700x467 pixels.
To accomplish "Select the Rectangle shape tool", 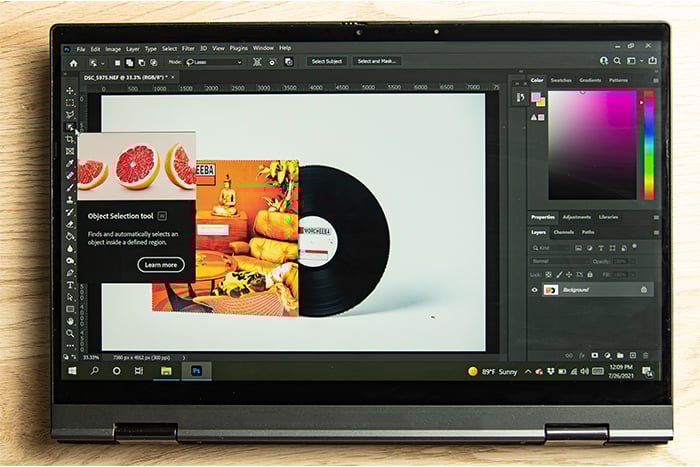I will [70, 309].
